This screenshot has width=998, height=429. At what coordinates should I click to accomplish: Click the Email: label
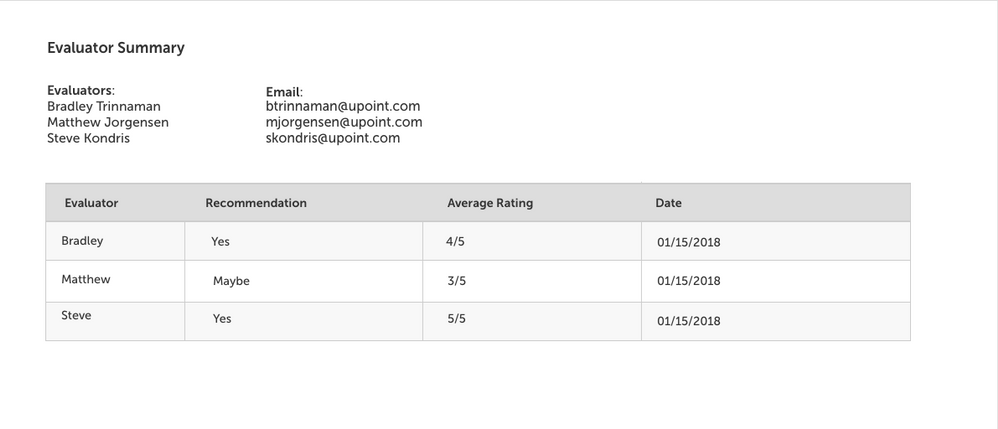(284, 91)
